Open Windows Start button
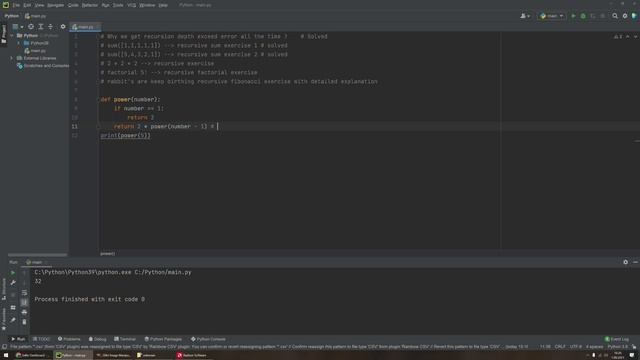640x360 pixels. [x=6, y=355]
